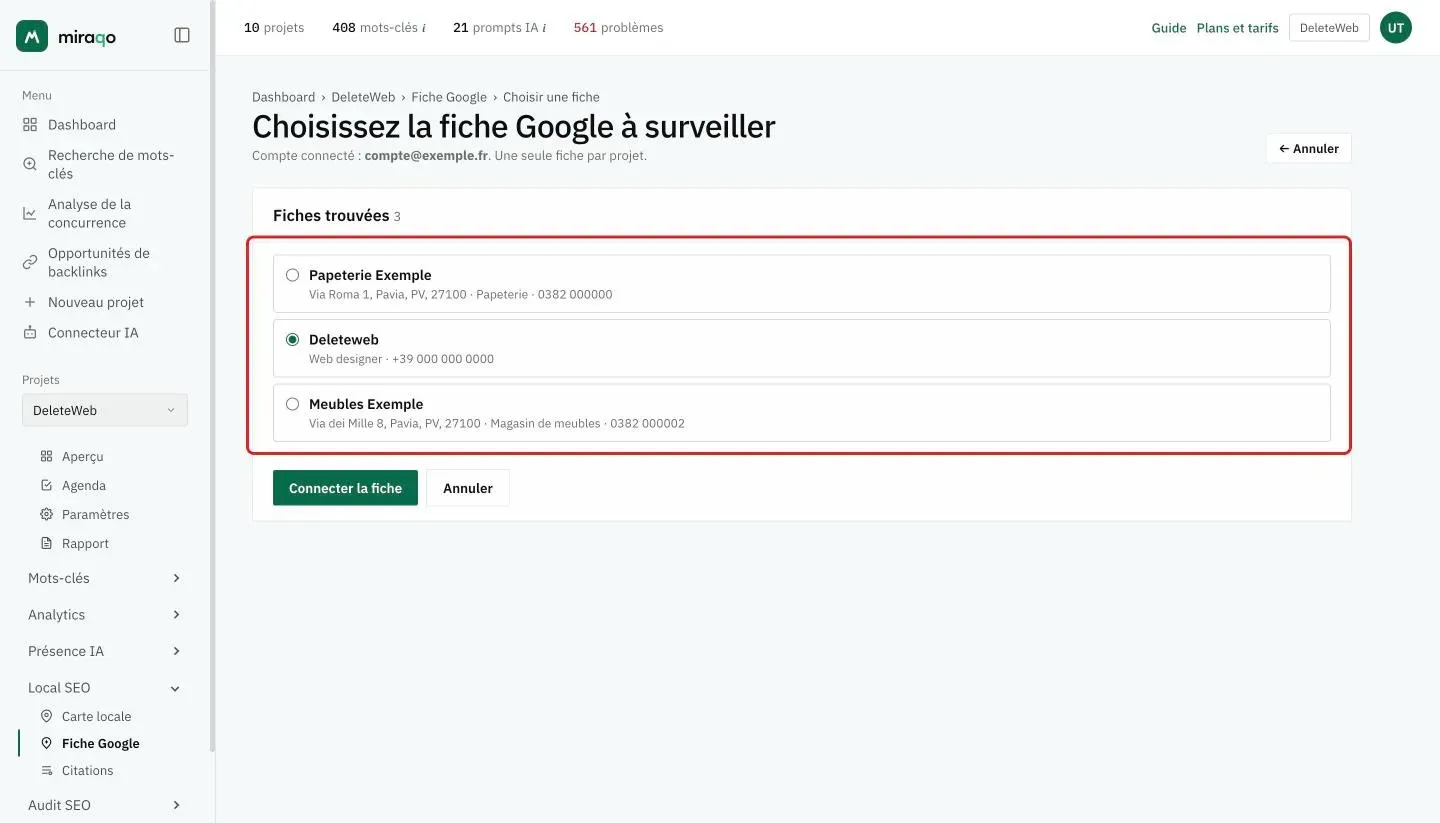Open the Guide link
The width and height of the screenshot is (1440, 823).
(x=1168, y=28)
